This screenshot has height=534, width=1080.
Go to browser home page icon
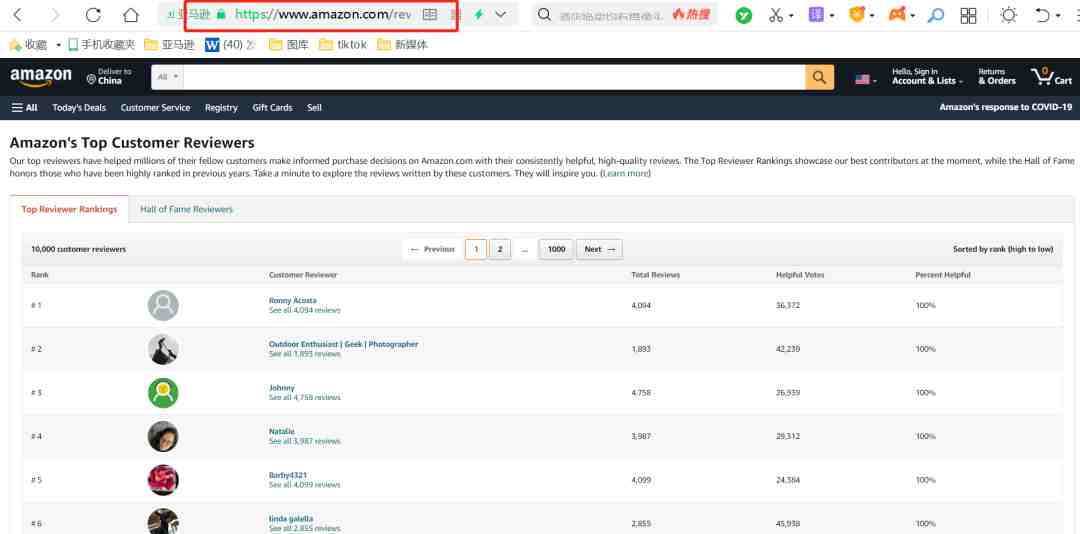click(131, 14)
